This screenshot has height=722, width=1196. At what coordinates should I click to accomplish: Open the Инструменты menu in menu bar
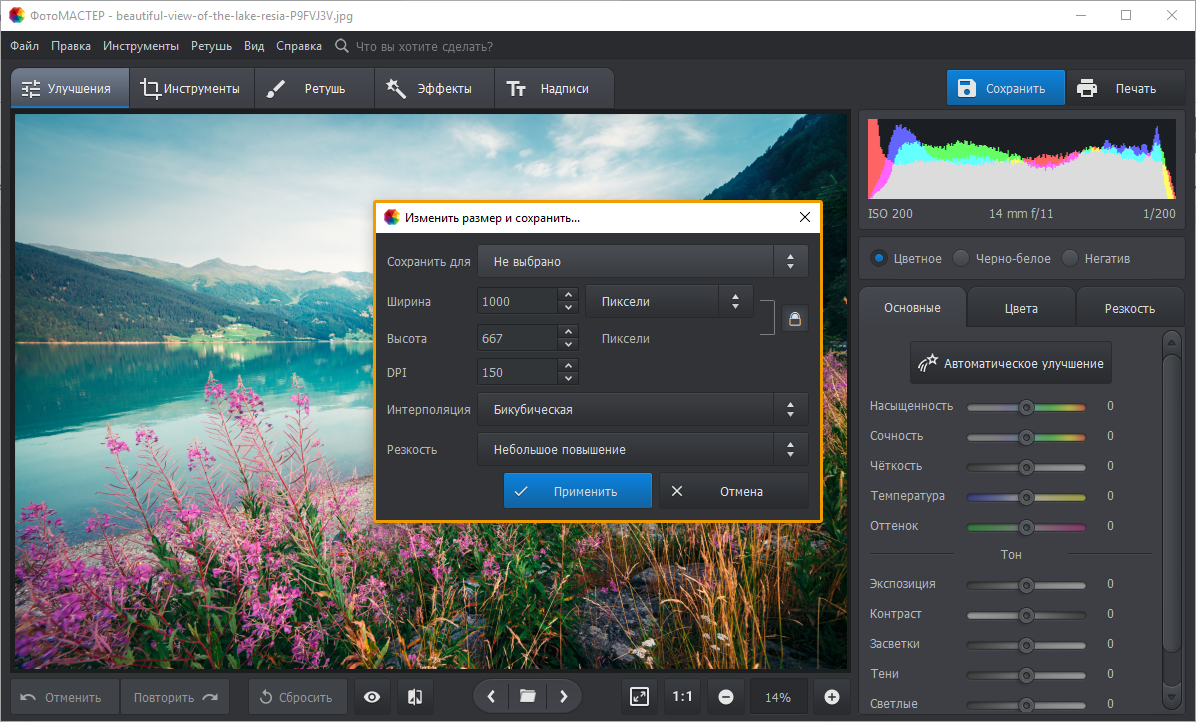141,46
